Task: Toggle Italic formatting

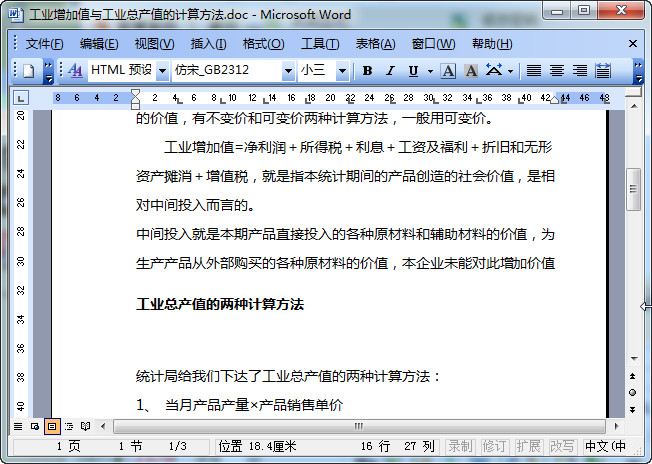Action: 390,71
